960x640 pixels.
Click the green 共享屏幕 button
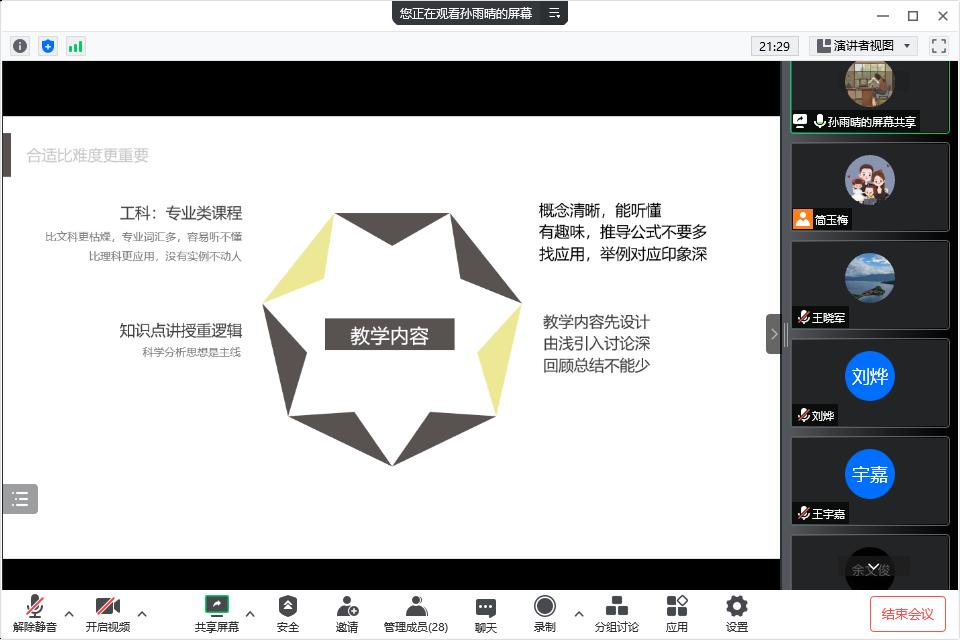(x=217, y=613)
